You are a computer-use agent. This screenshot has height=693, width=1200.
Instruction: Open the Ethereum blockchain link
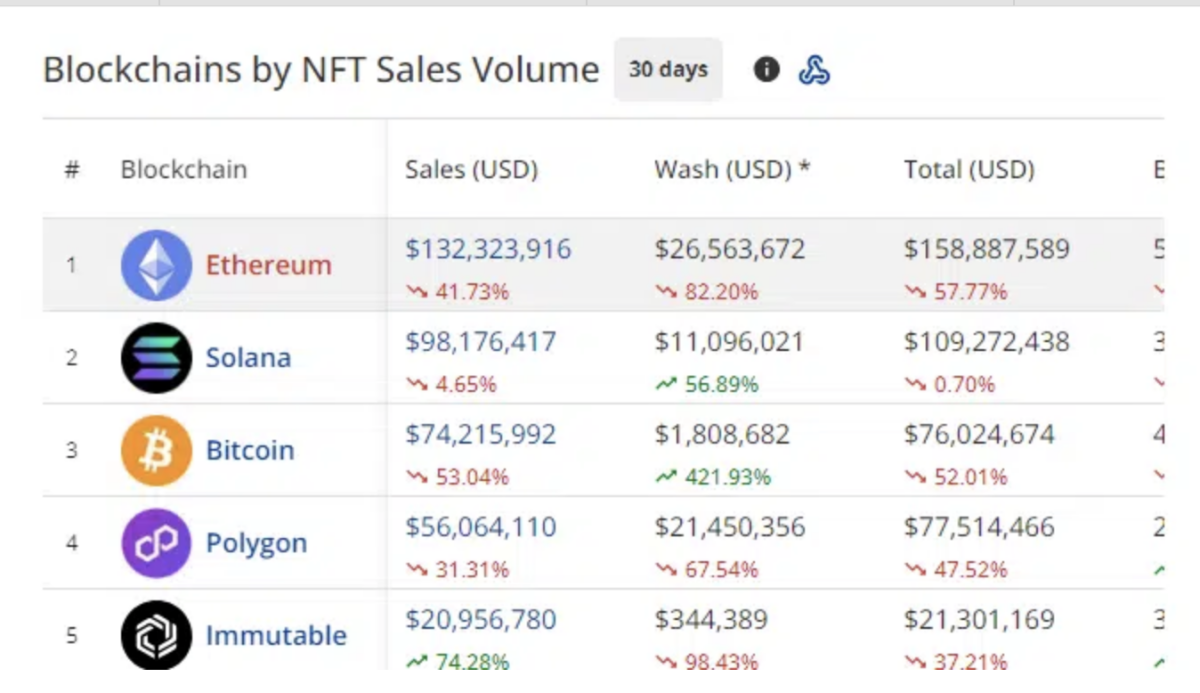pos(268,265)
